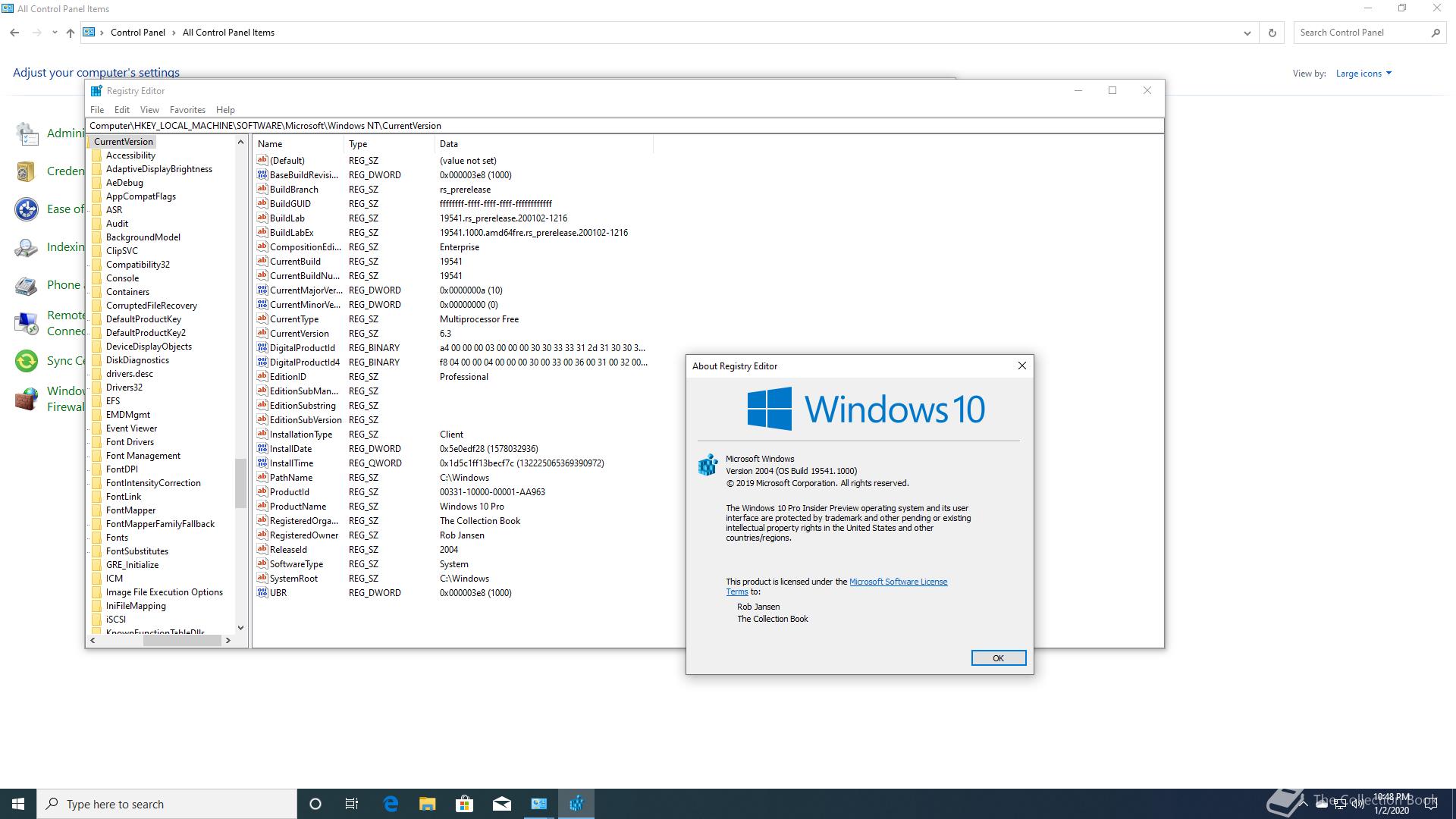Open the Mail app taskbar icon
Viewport: 1456px width, 819px height.
click(x=501, y=804)
